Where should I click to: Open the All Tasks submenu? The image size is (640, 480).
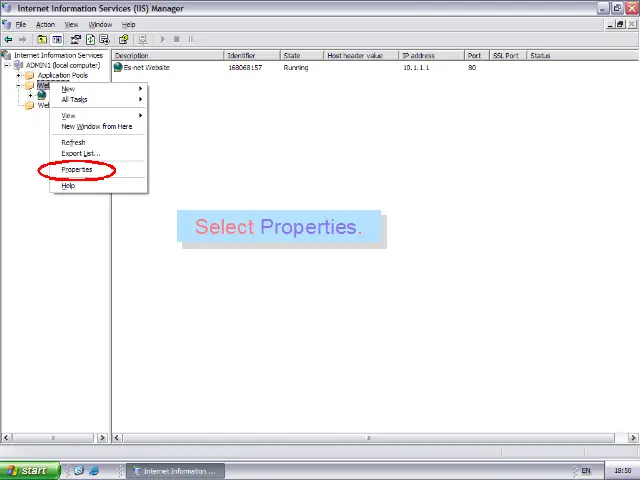74,99
